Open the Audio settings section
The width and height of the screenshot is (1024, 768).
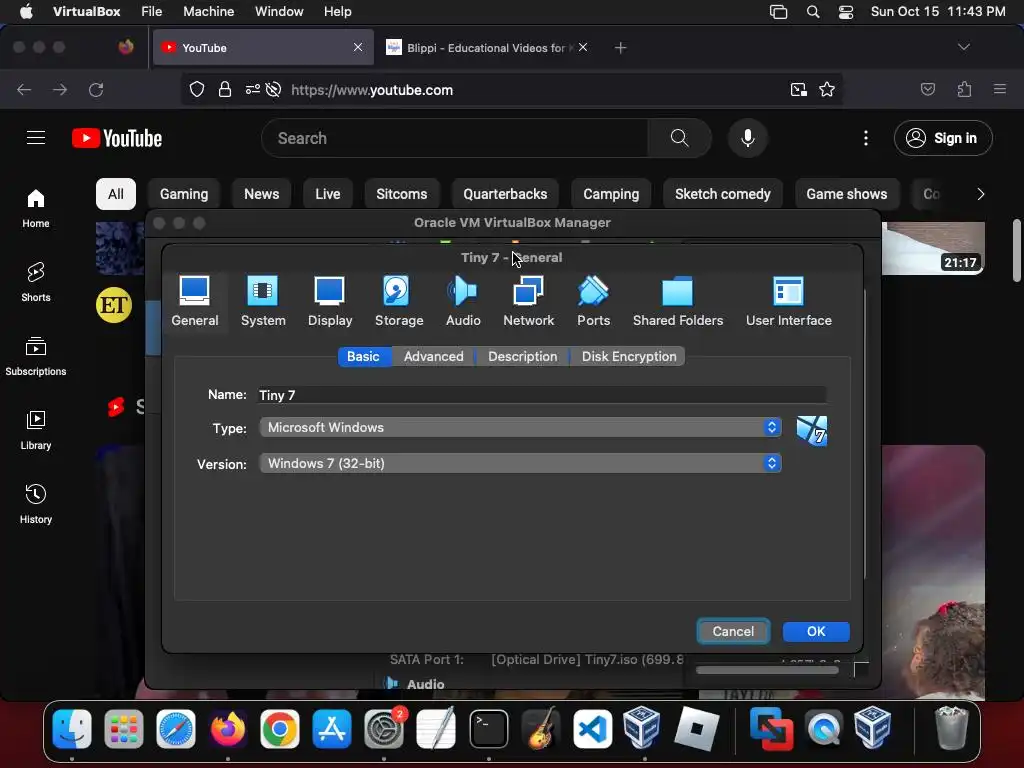click(463, 301)
